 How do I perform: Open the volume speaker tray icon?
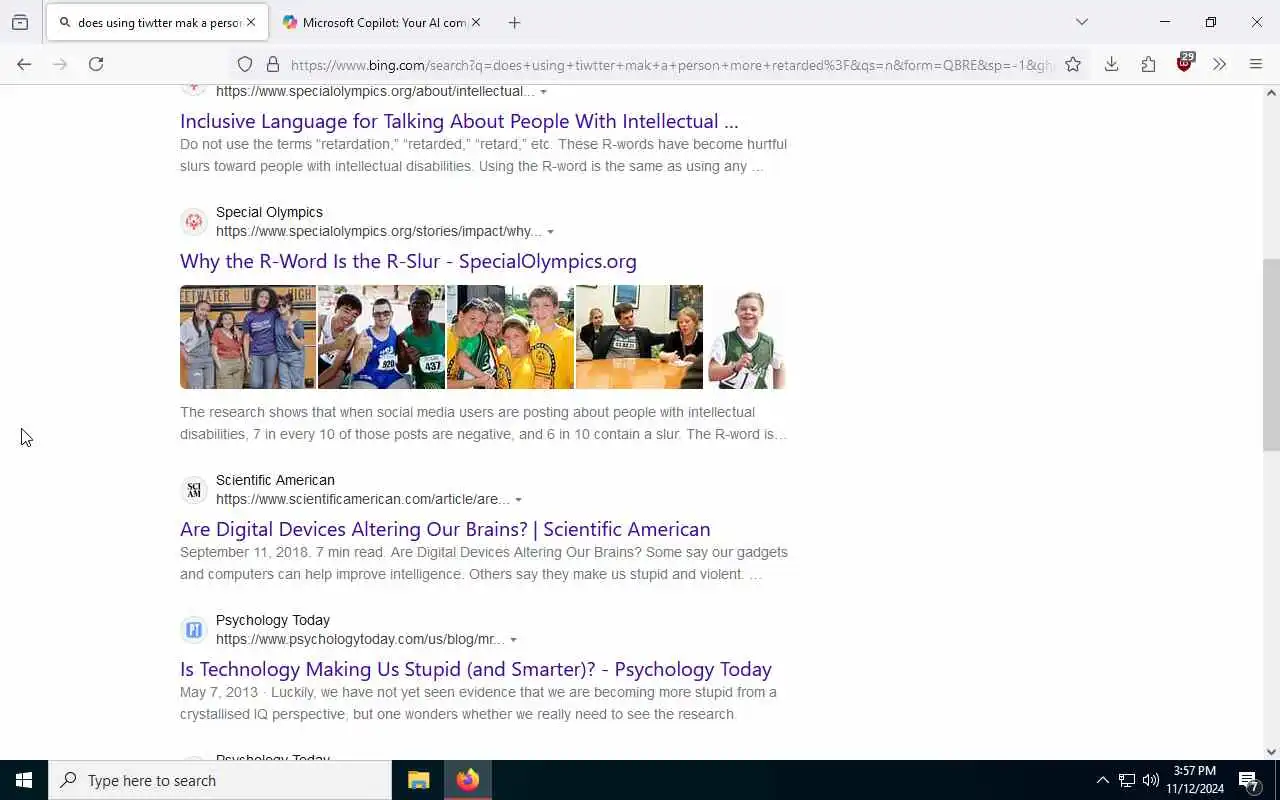tap(1151, 780)
